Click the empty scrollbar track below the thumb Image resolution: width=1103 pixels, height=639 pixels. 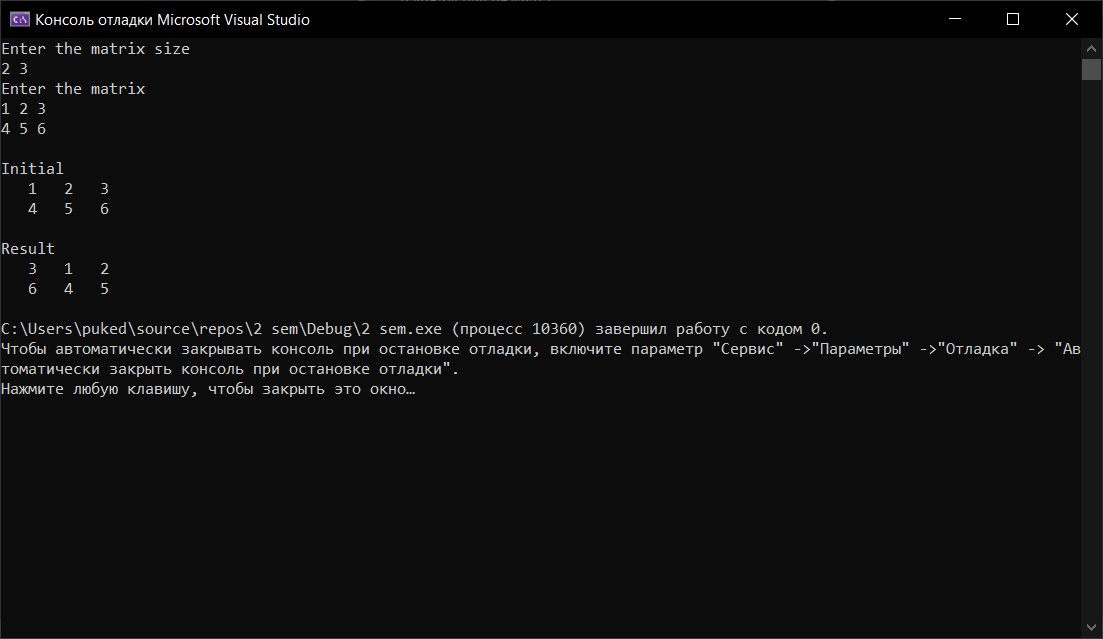(x=1091, y=350)
